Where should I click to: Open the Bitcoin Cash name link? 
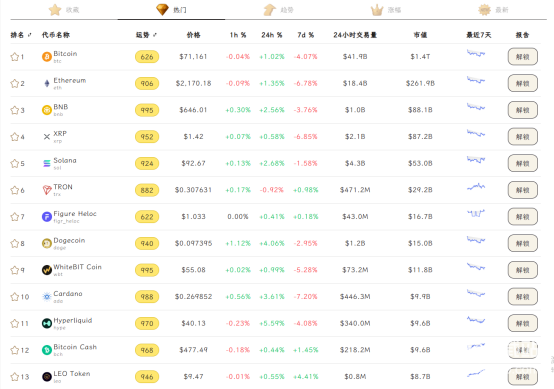tap(75, 347)
